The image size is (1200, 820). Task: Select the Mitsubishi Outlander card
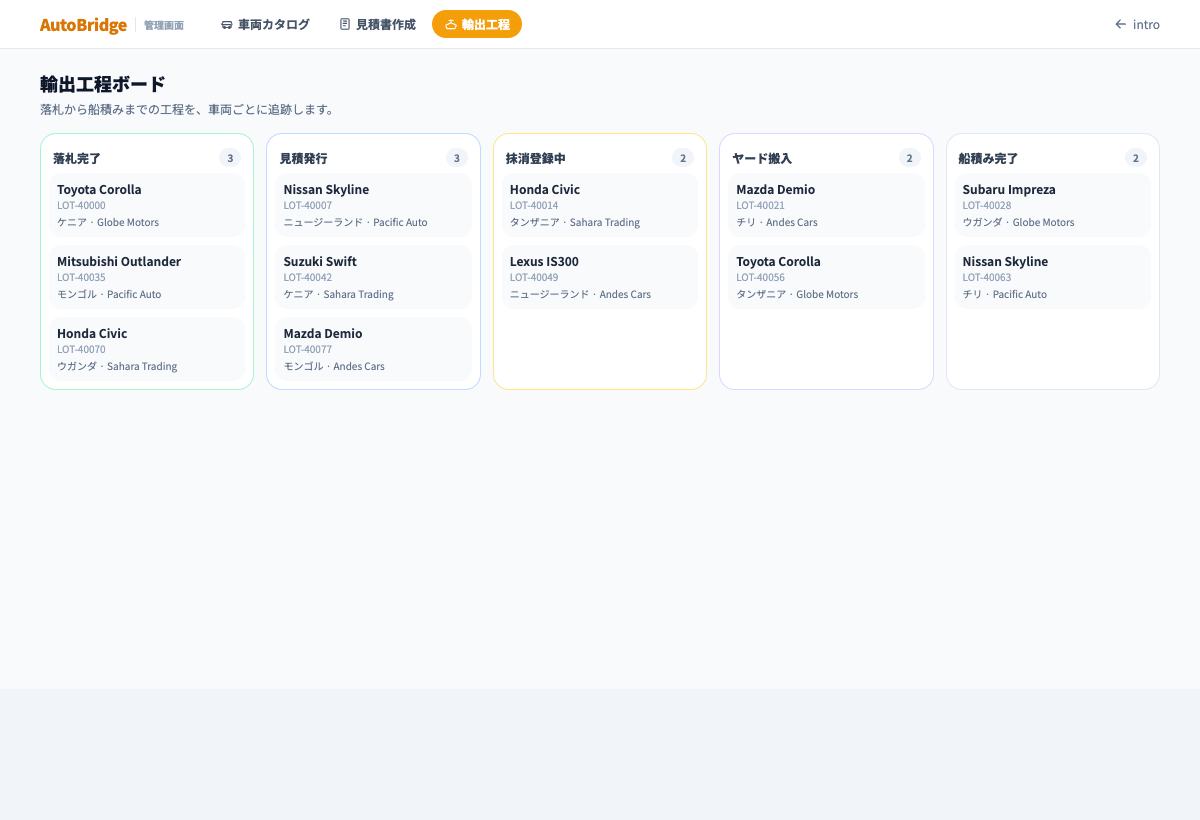pyautogui.click(x=147, y=277)
